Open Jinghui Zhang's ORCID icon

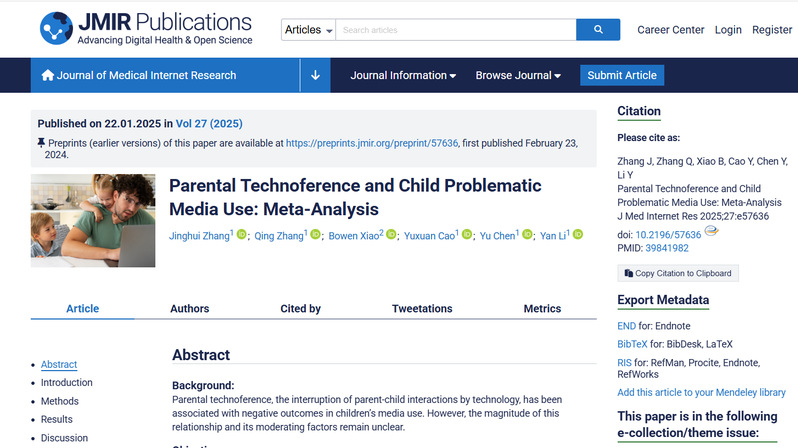pyautogui.click(x=241, y=235)
